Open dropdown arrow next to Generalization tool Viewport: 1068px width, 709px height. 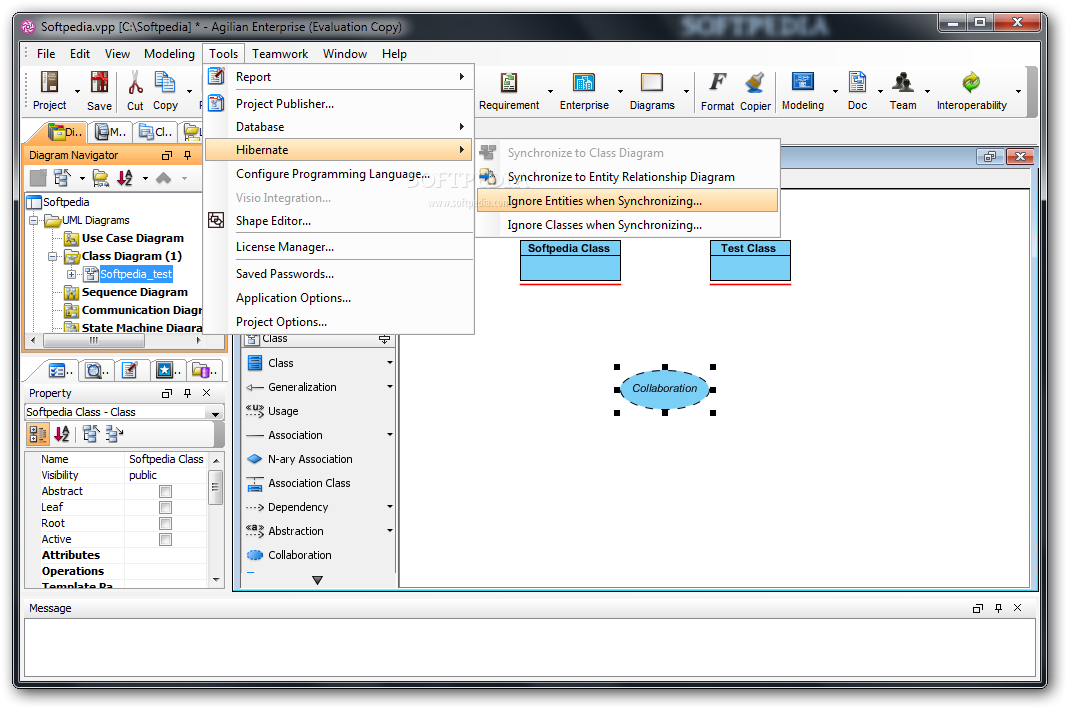(390, 387)
